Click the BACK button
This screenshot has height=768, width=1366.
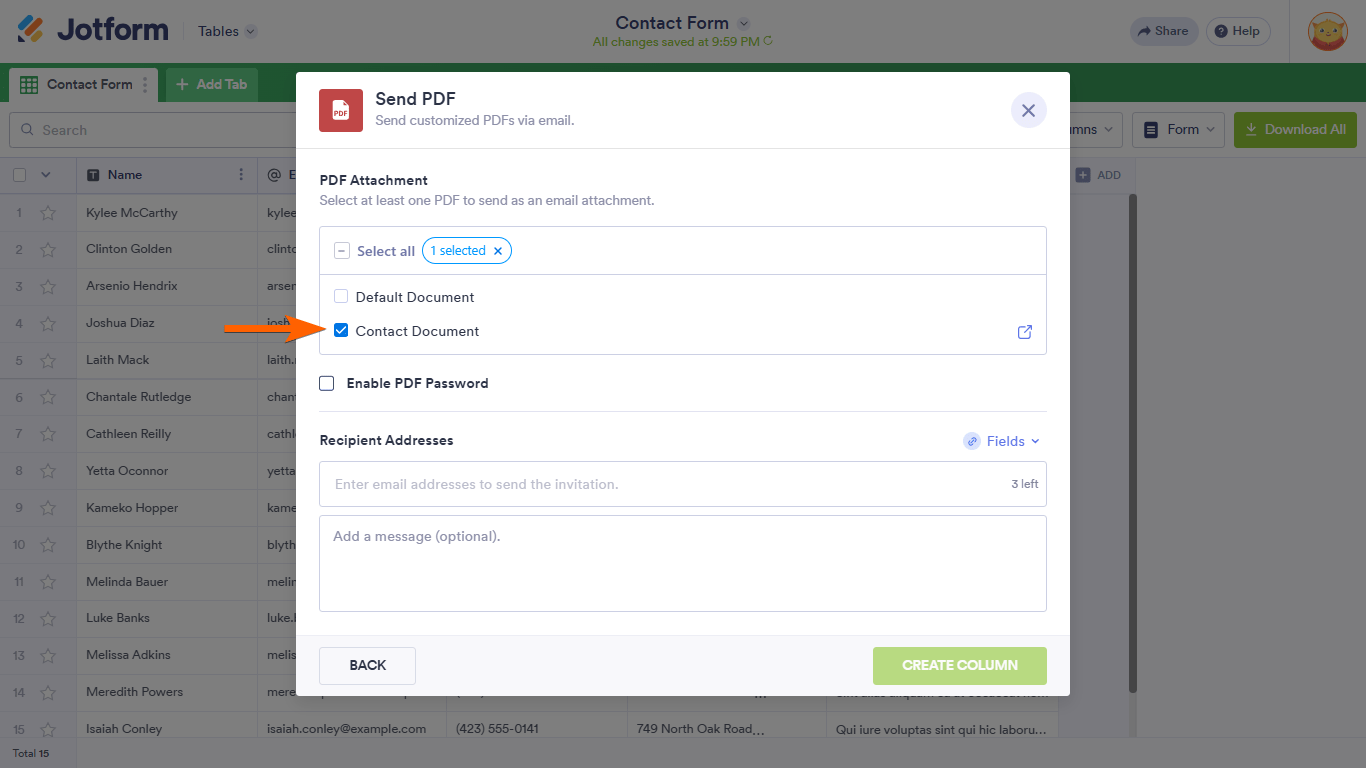367,665
